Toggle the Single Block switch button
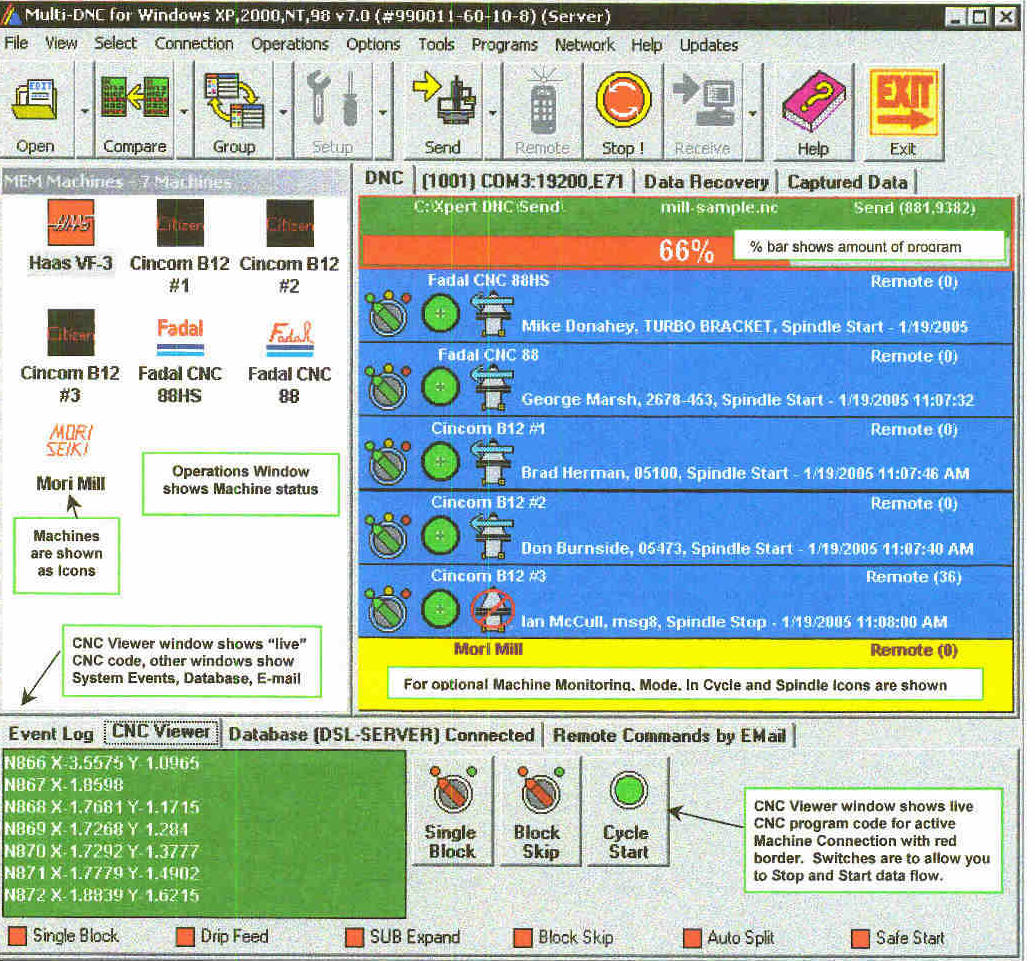 coord(451,811)
